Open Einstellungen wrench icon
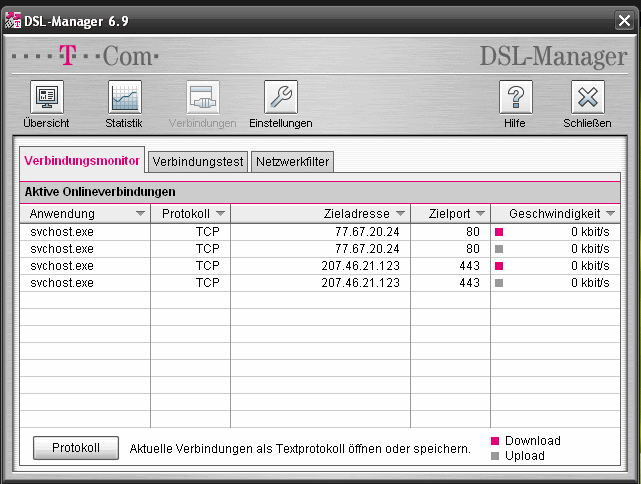 (281, 97)
